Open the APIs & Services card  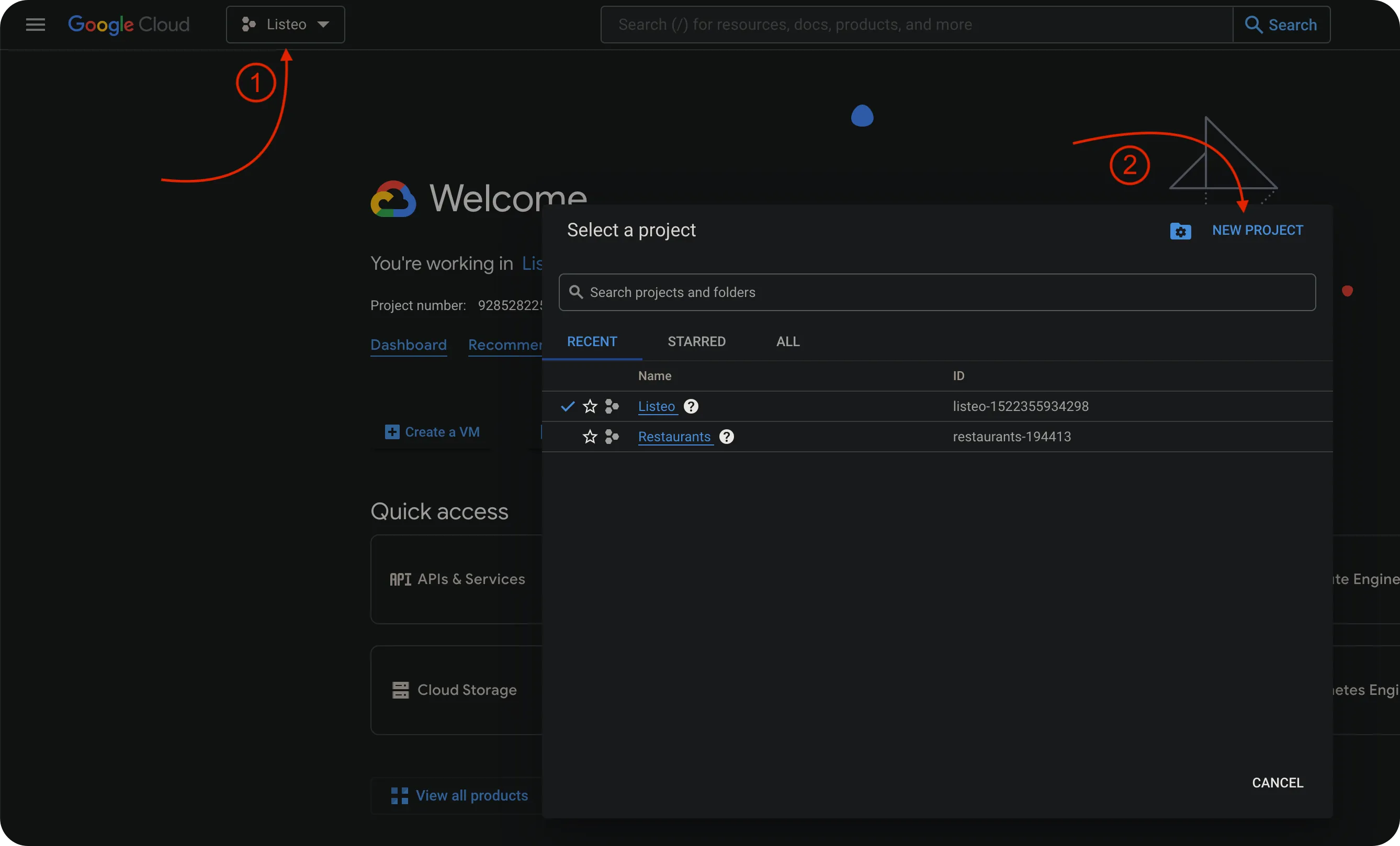457,579
